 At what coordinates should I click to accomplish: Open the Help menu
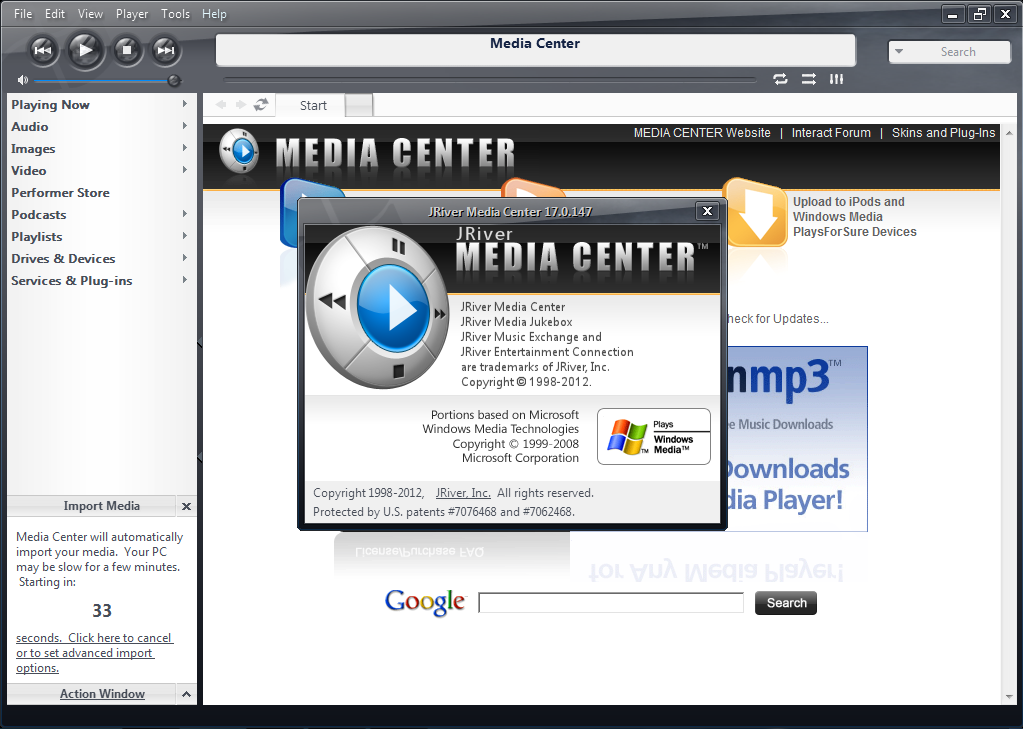pyautogui.click(x=214, y=14)
